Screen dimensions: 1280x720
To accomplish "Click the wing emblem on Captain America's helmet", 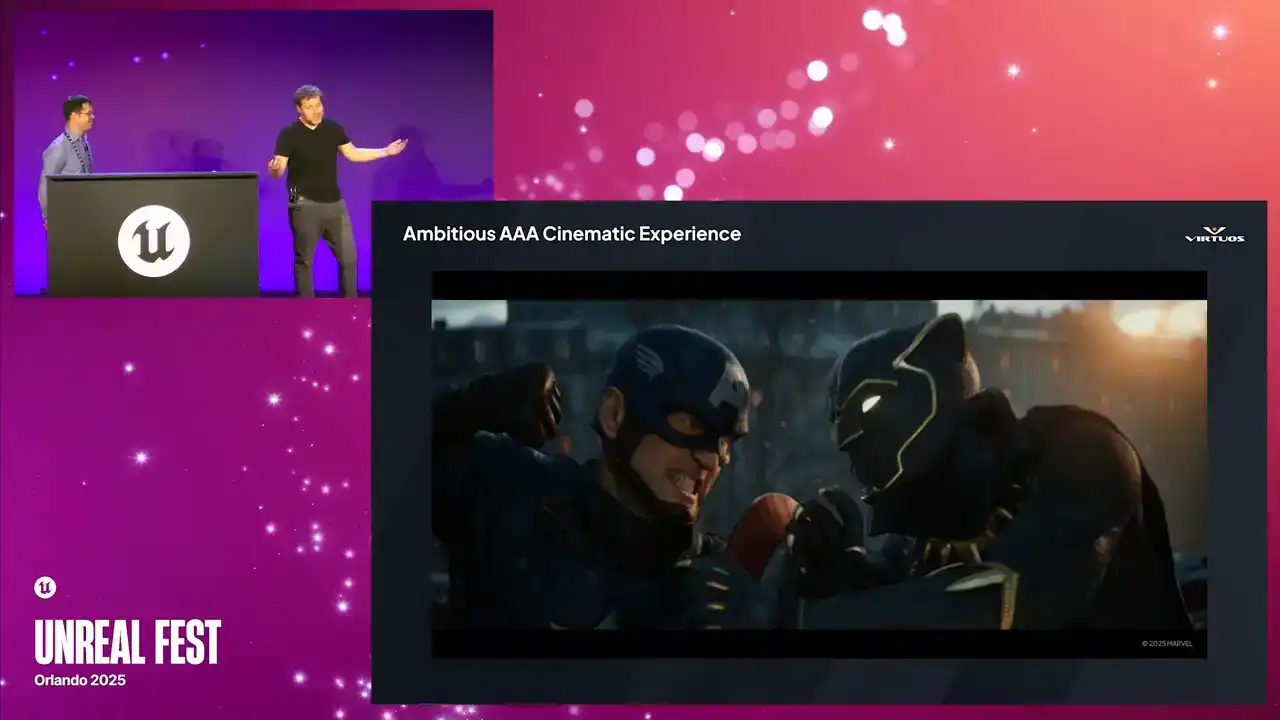I will point(648,362).
